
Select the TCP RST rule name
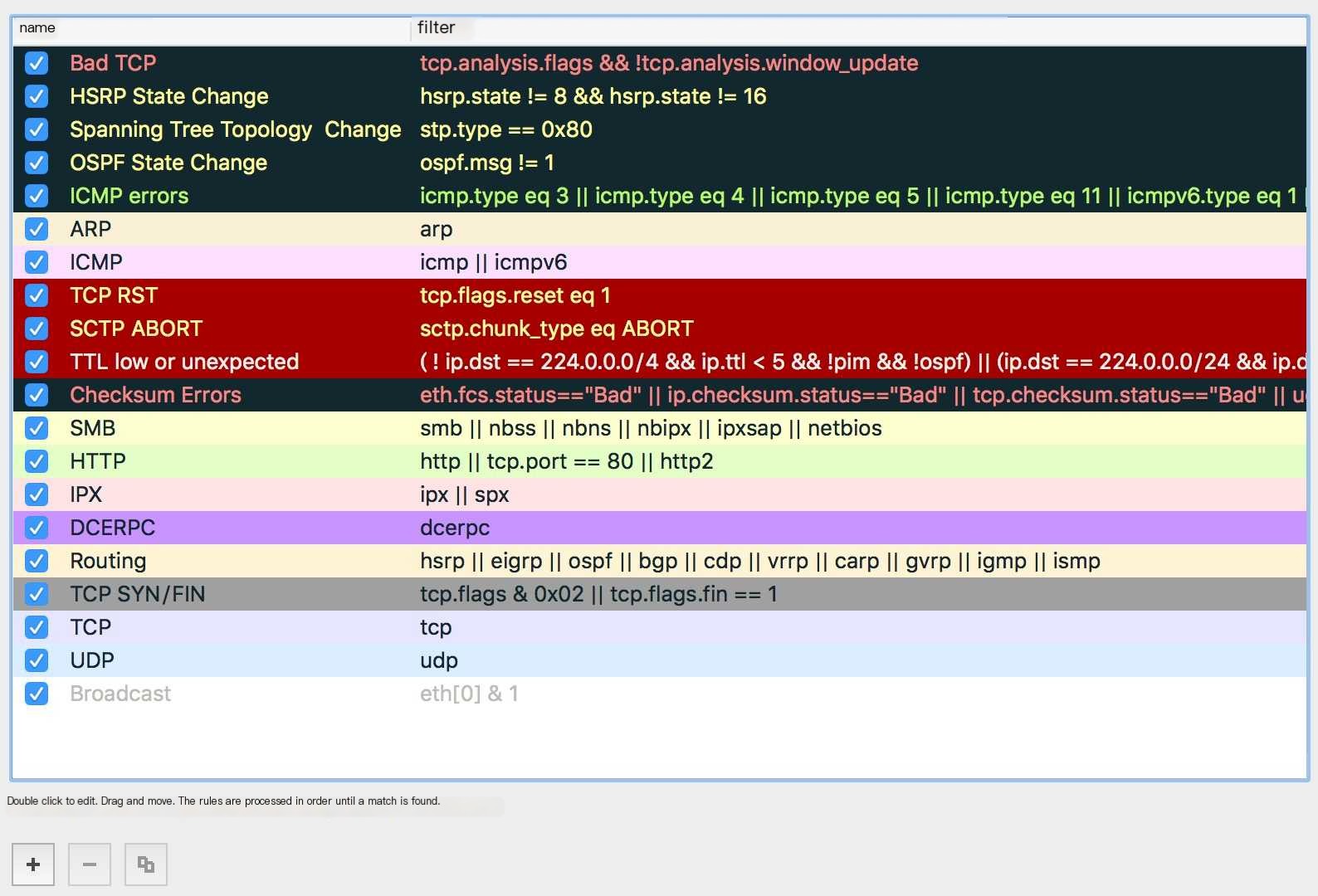tap(114, 295)
